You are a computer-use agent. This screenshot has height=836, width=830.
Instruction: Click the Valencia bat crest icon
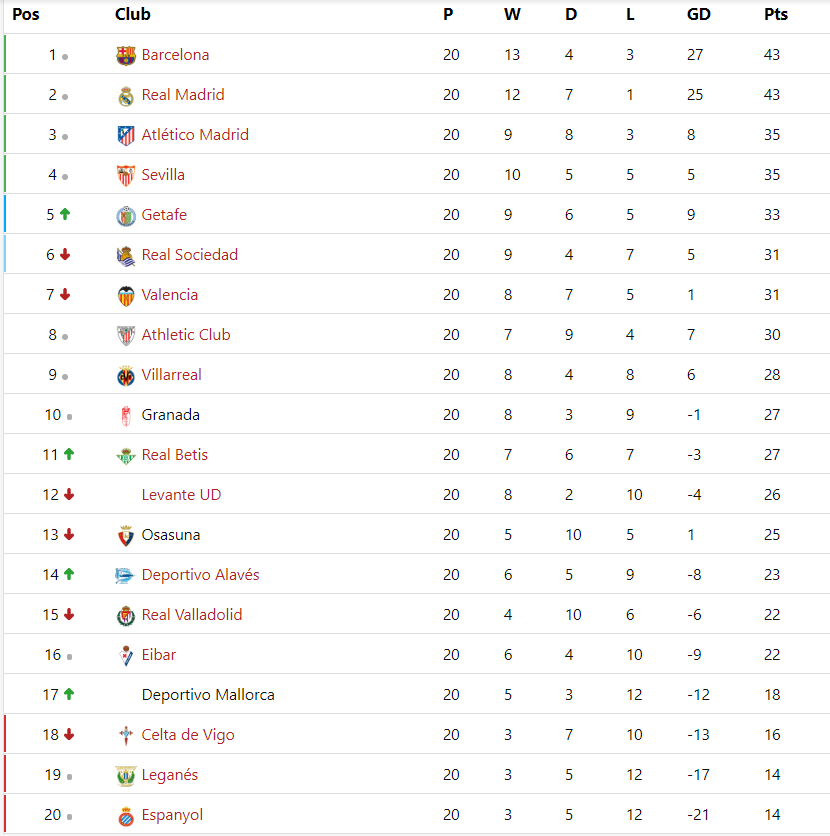126,296
